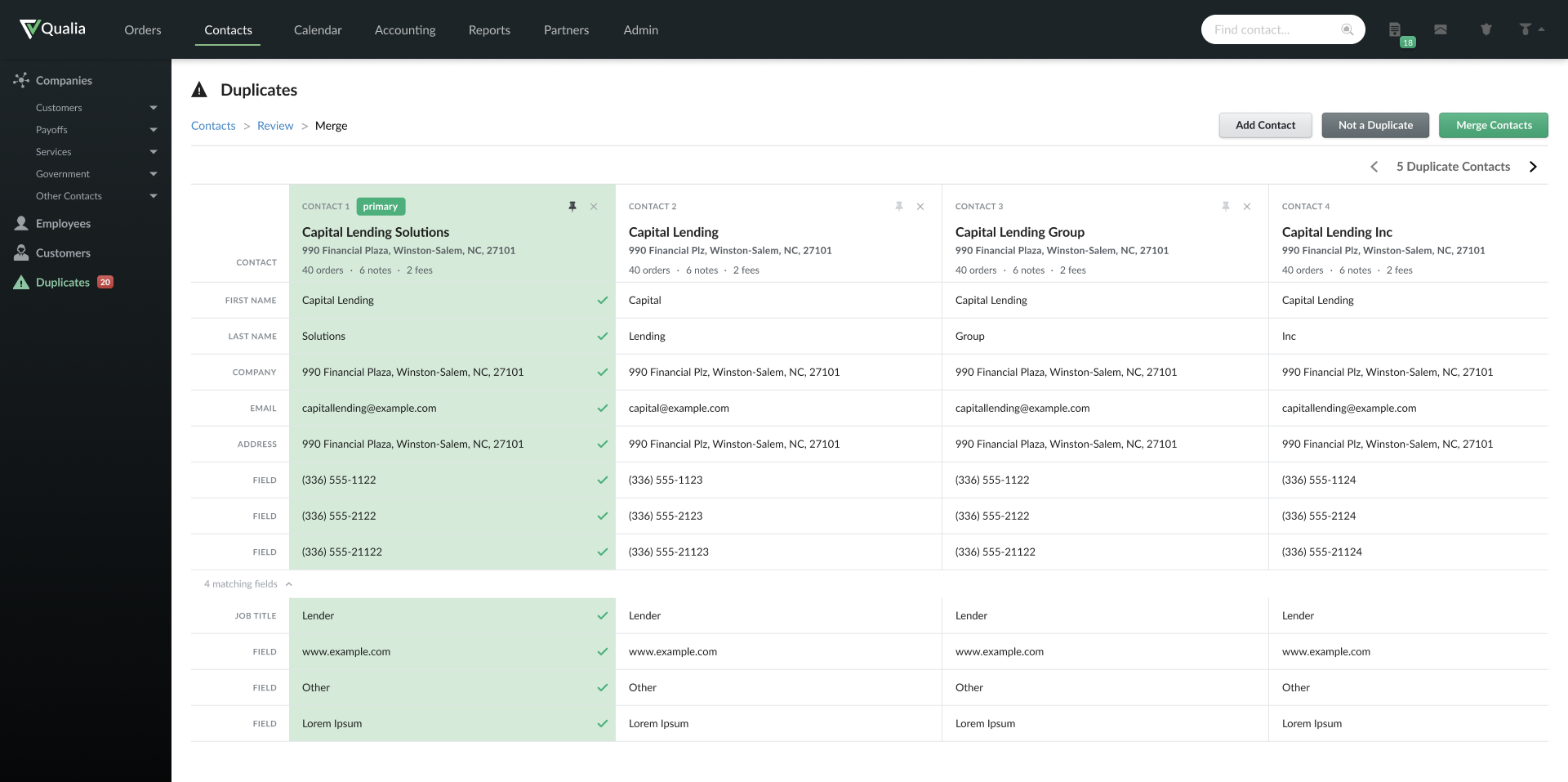Click the Merge Contacts button
1568x782 pixels.
pos(1494,125)
